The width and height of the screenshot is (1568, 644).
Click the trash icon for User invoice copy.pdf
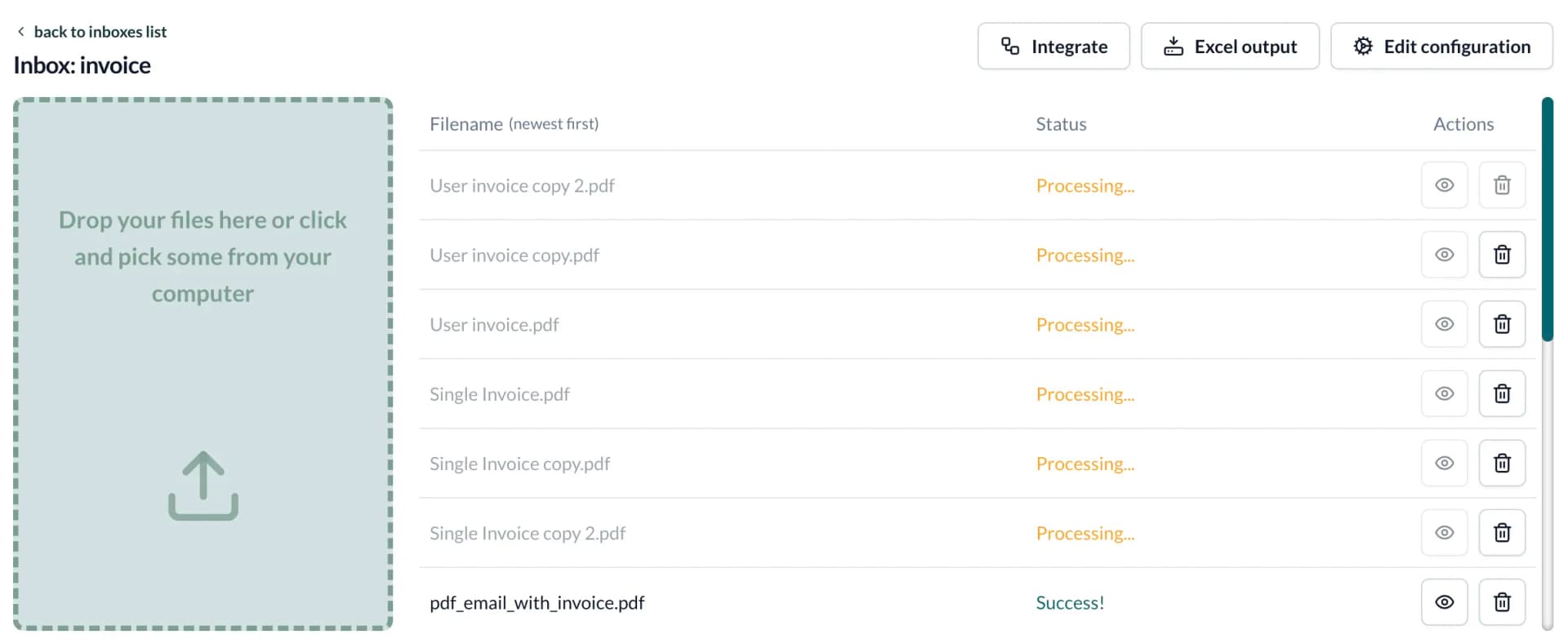1502,255
